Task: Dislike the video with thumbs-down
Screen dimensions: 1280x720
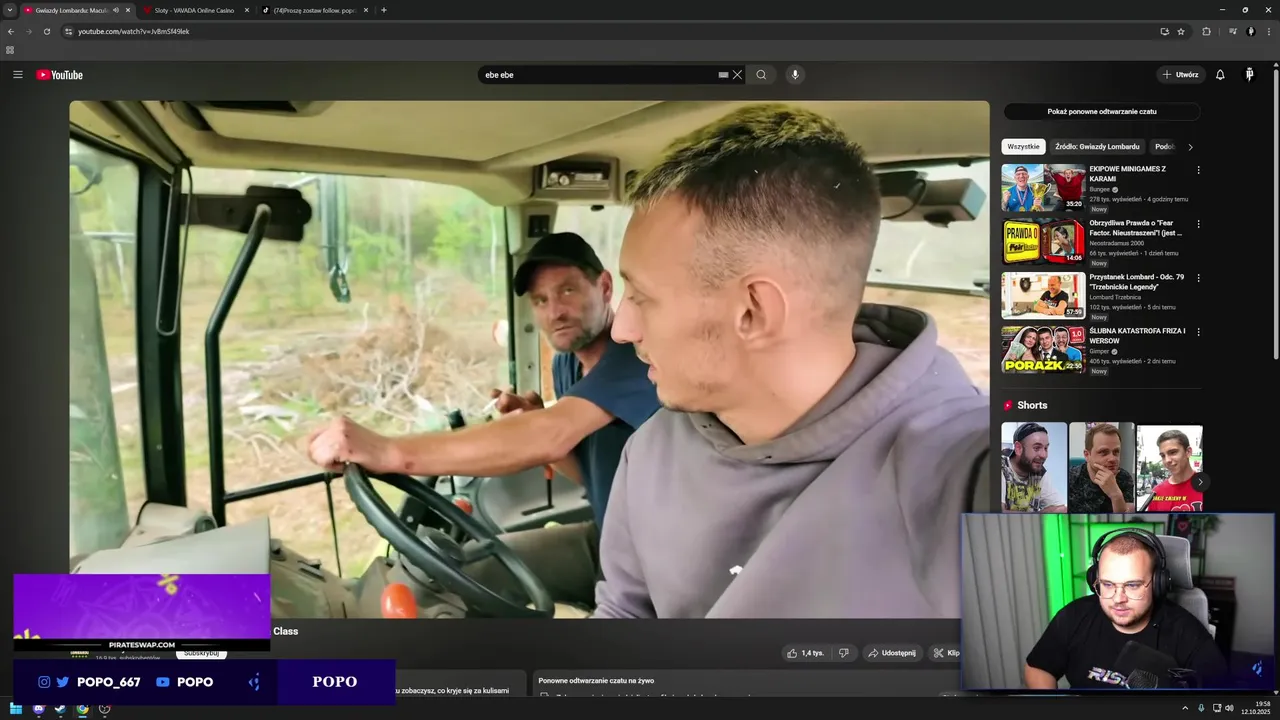Action: point(844,653)
